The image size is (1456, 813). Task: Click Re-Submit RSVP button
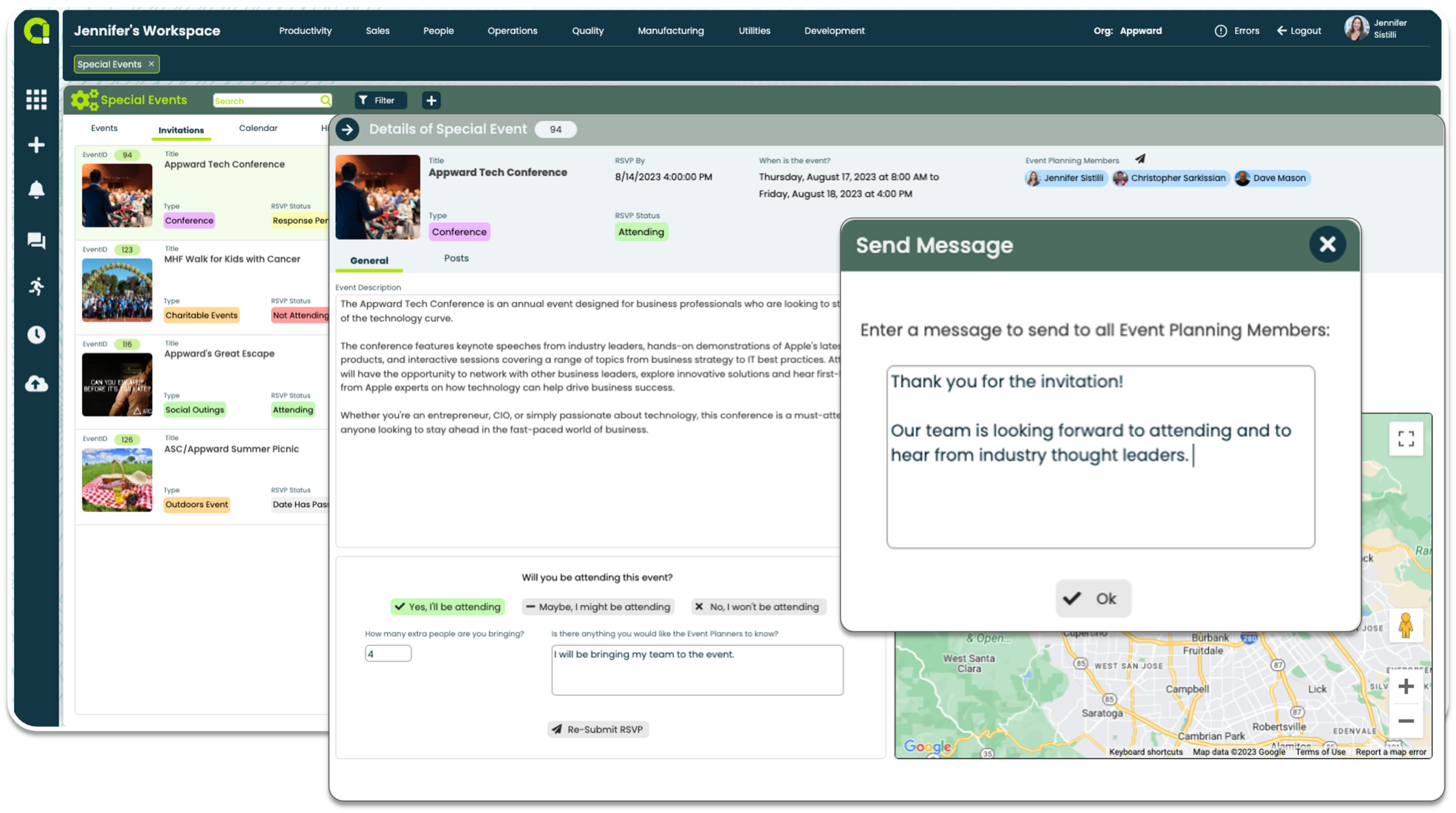(x=598, y=729)
